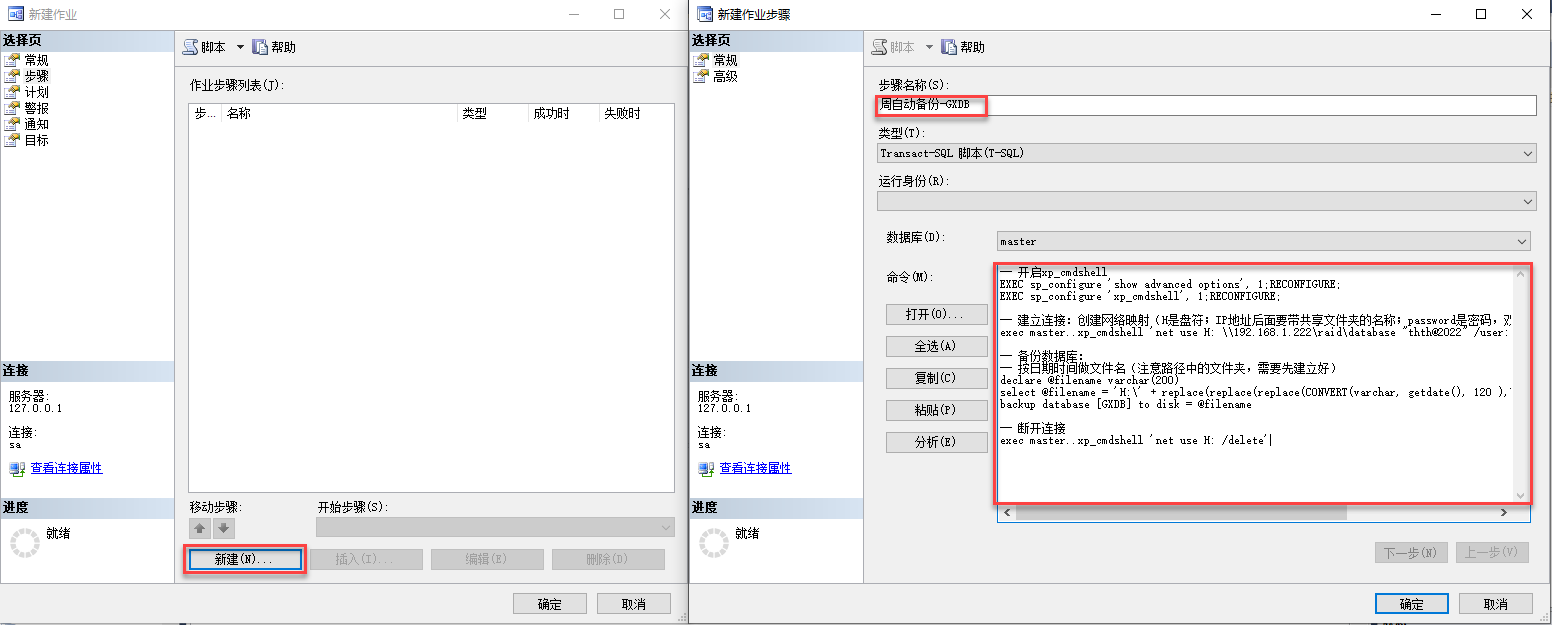Screen dimensions: 1552x625
Task: Click 查看连接属性 link in 新建作业步骤
Action: (x=755, y=468)
